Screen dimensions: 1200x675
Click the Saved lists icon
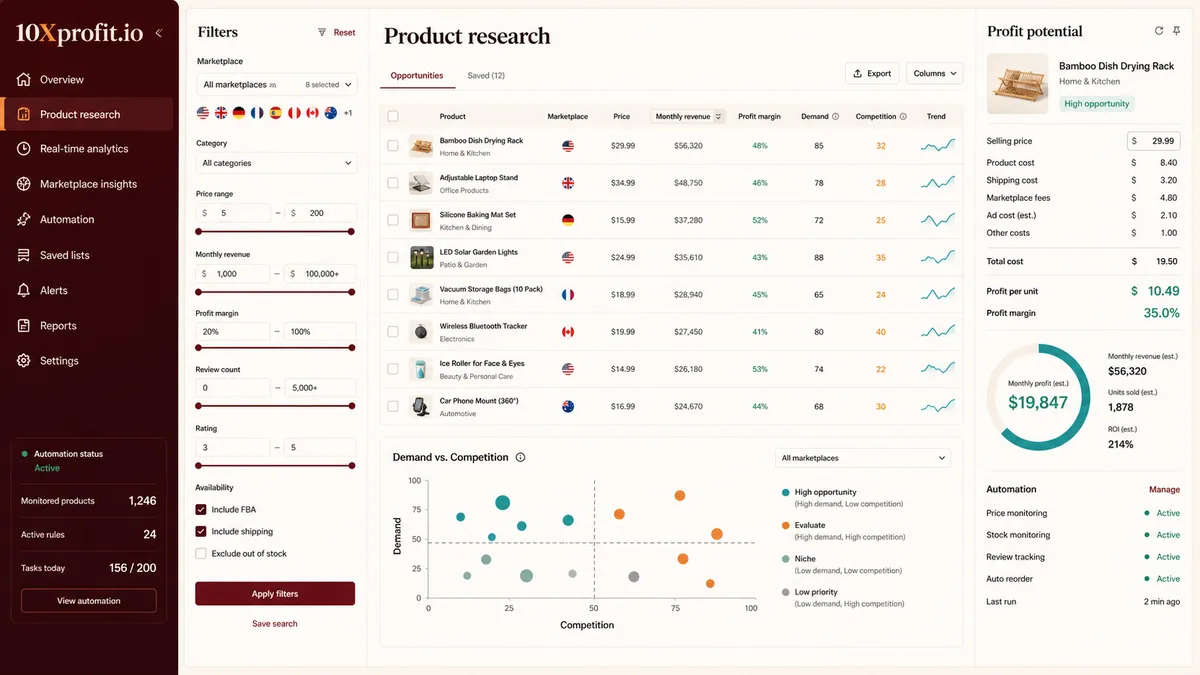coord(24,255)
